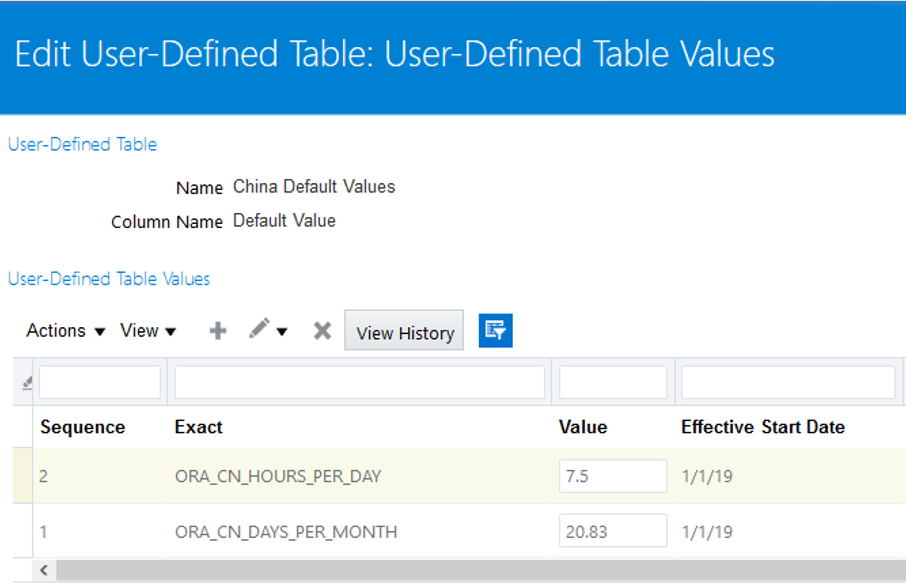Click the Value column filter field
The width and height of the screenshot is (906, 587).
point(612,382)
